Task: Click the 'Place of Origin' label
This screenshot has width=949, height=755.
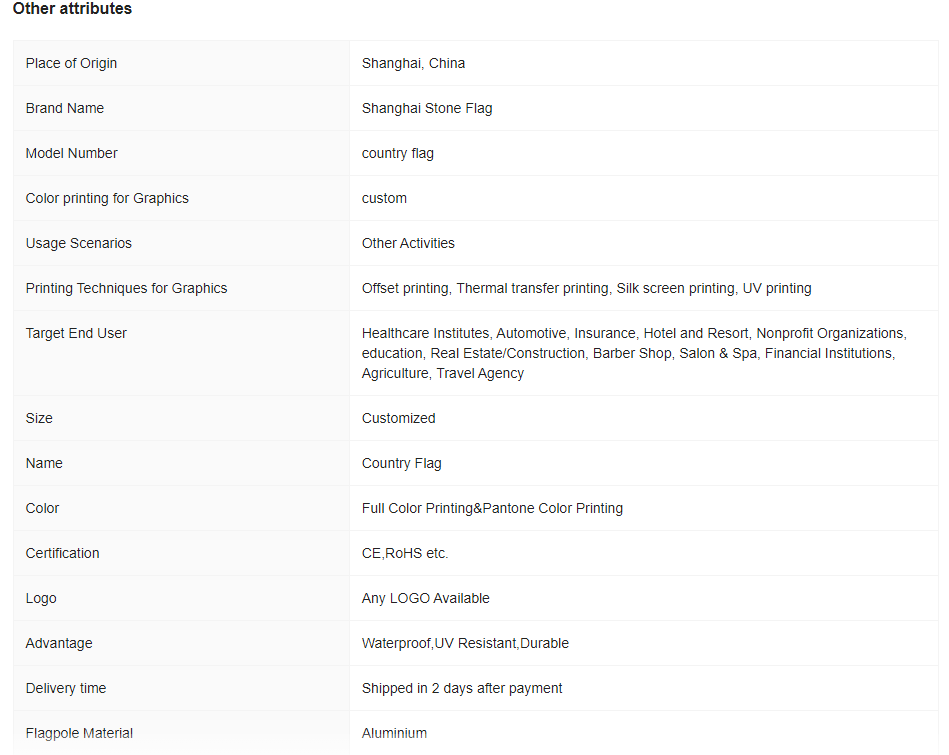Action: [71, 63]
